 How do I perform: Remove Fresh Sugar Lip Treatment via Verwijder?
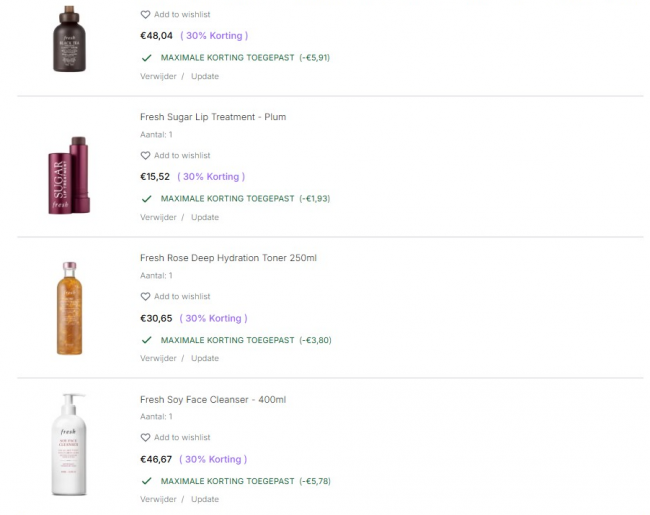tap(158, 217)
